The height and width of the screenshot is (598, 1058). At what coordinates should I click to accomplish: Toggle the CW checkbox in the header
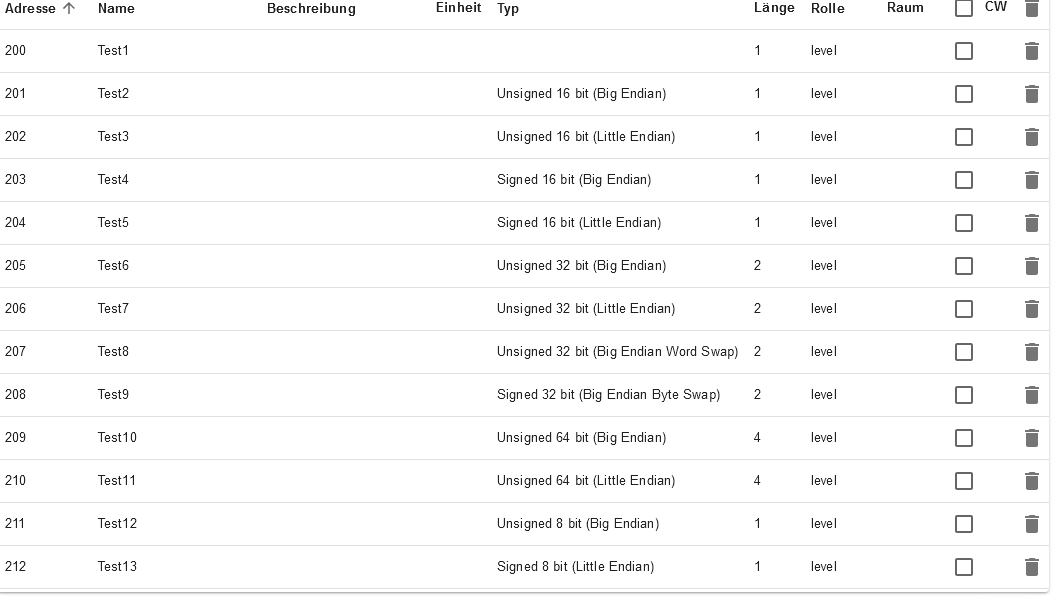964,9
